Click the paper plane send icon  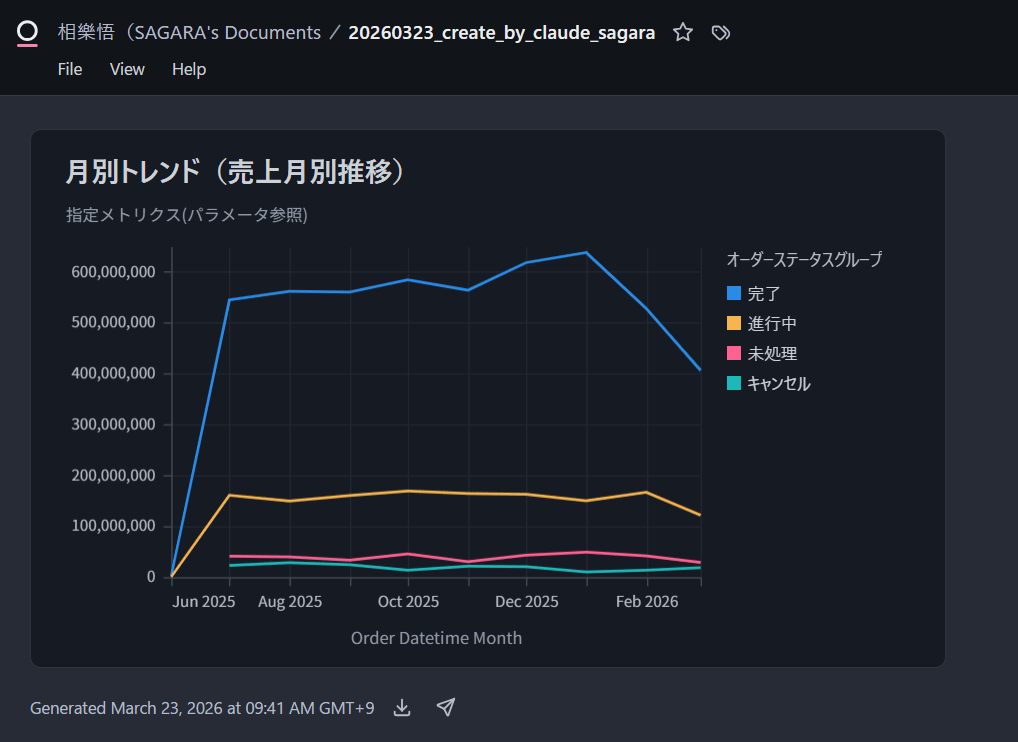click(446, 708)
